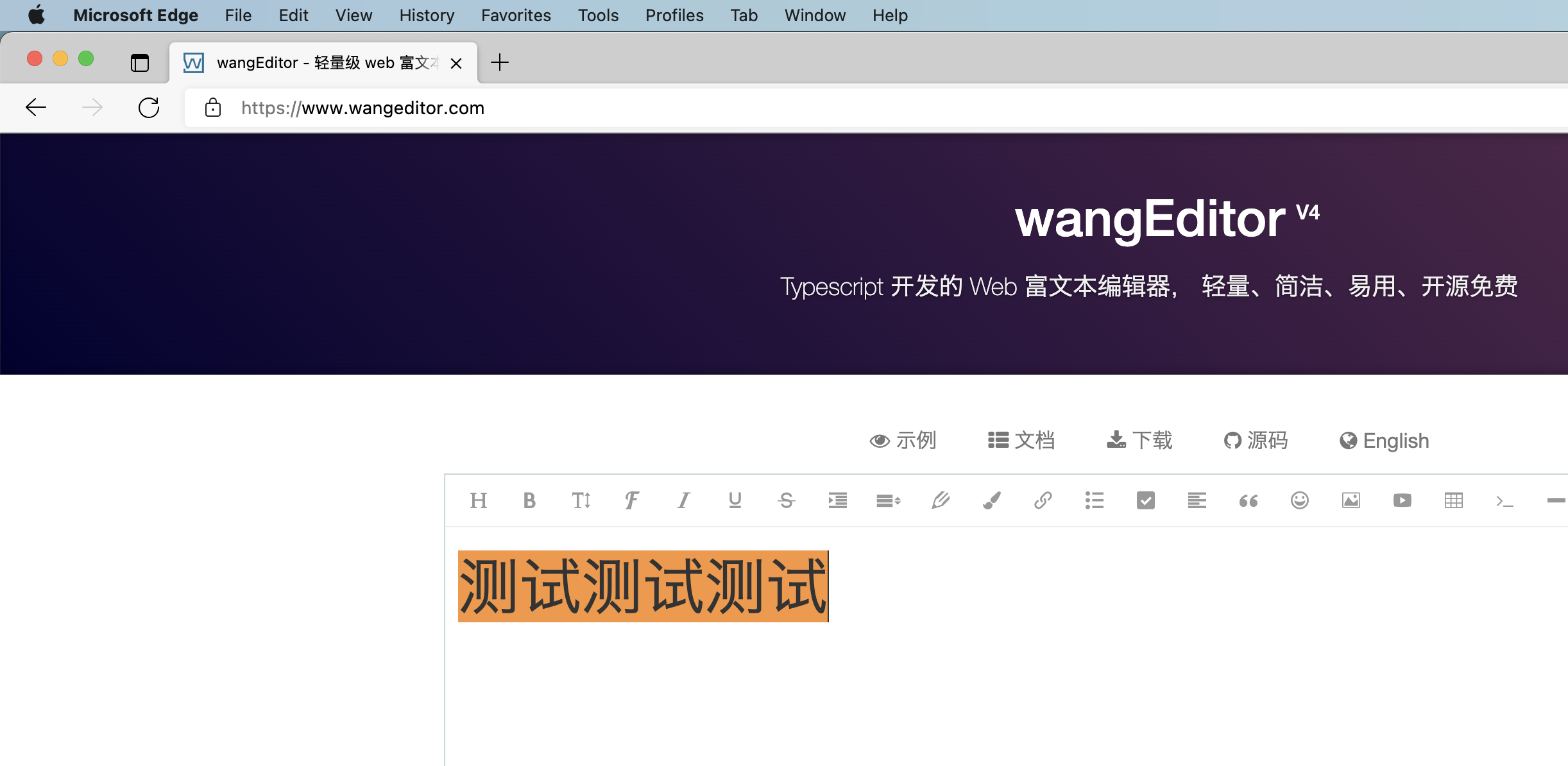This screenshot has height=766, width=1568.
Task: Open the Profiles menu
Action: 674,15
